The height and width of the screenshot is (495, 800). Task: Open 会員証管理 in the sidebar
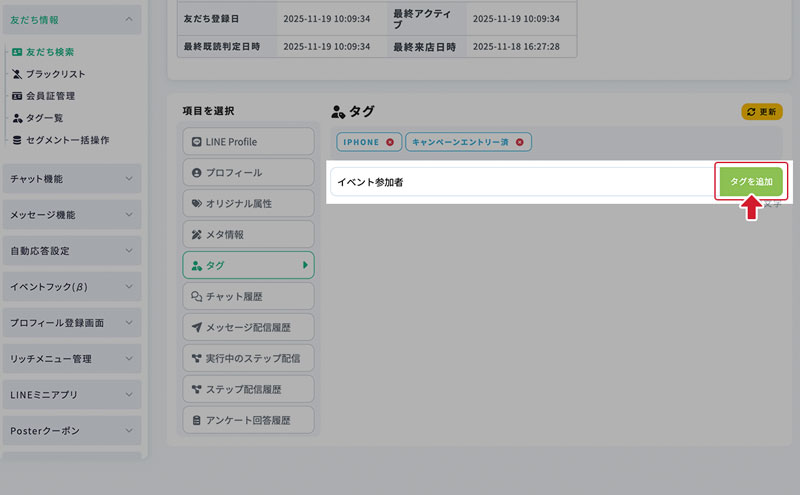50,96
